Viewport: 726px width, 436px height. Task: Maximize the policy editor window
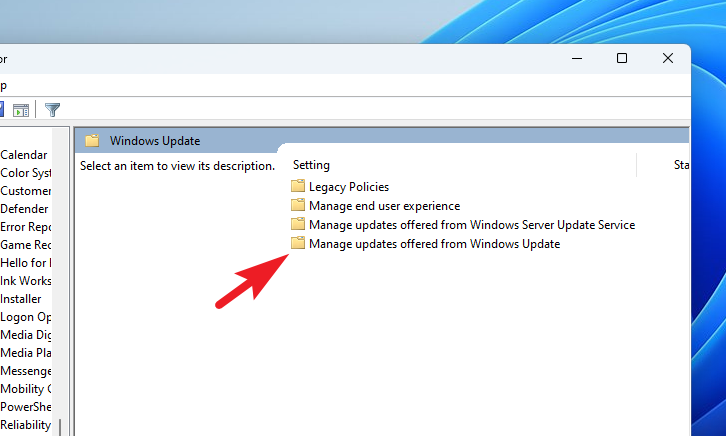(x=622, y=58)
